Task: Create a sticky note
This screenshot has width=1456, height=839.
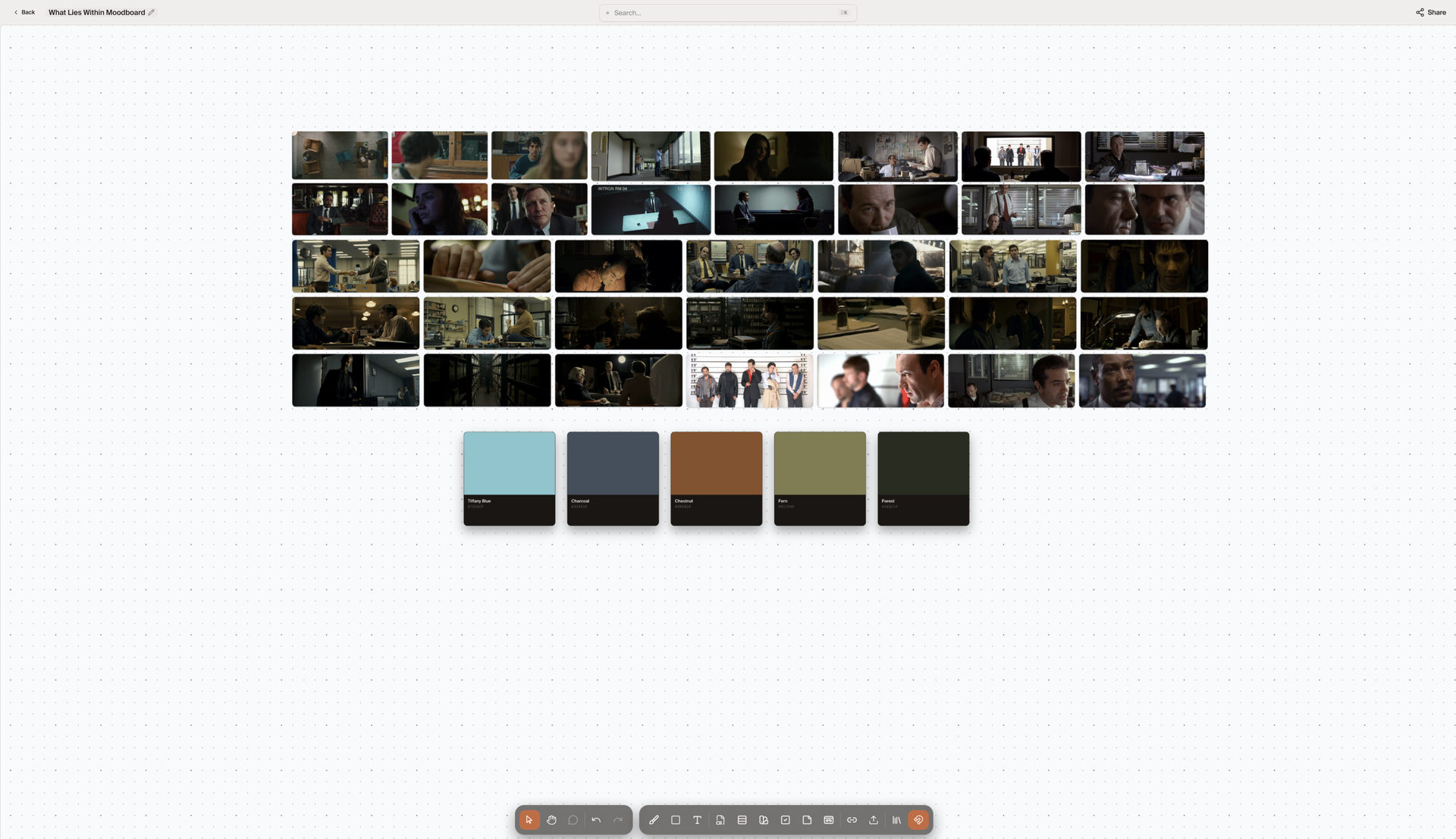Action: (x=807, y=820)
